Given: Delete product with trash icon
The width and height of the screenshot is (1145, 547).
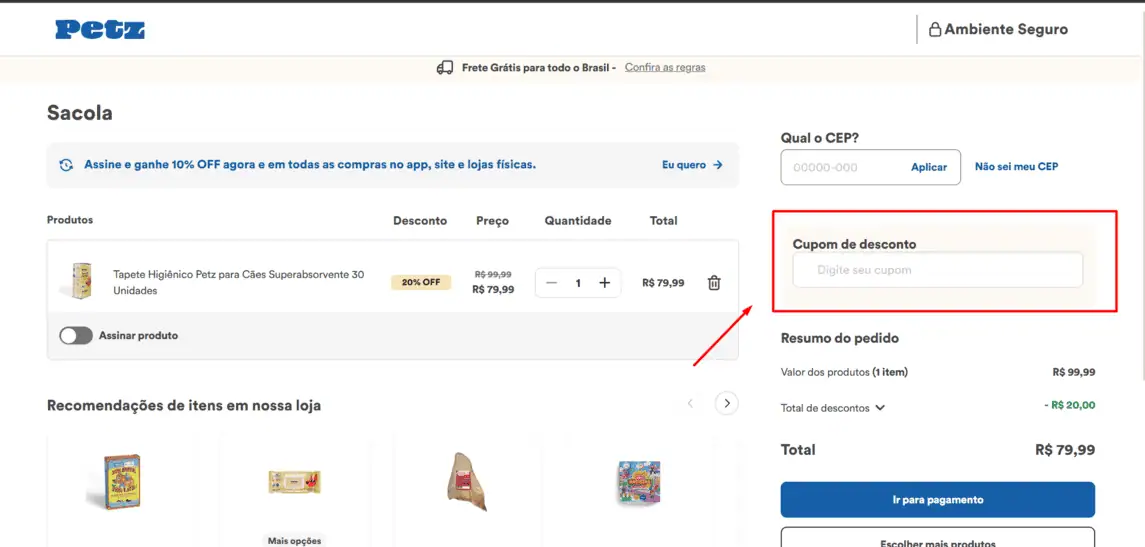Looking at the screenshot, I should 714,283.
